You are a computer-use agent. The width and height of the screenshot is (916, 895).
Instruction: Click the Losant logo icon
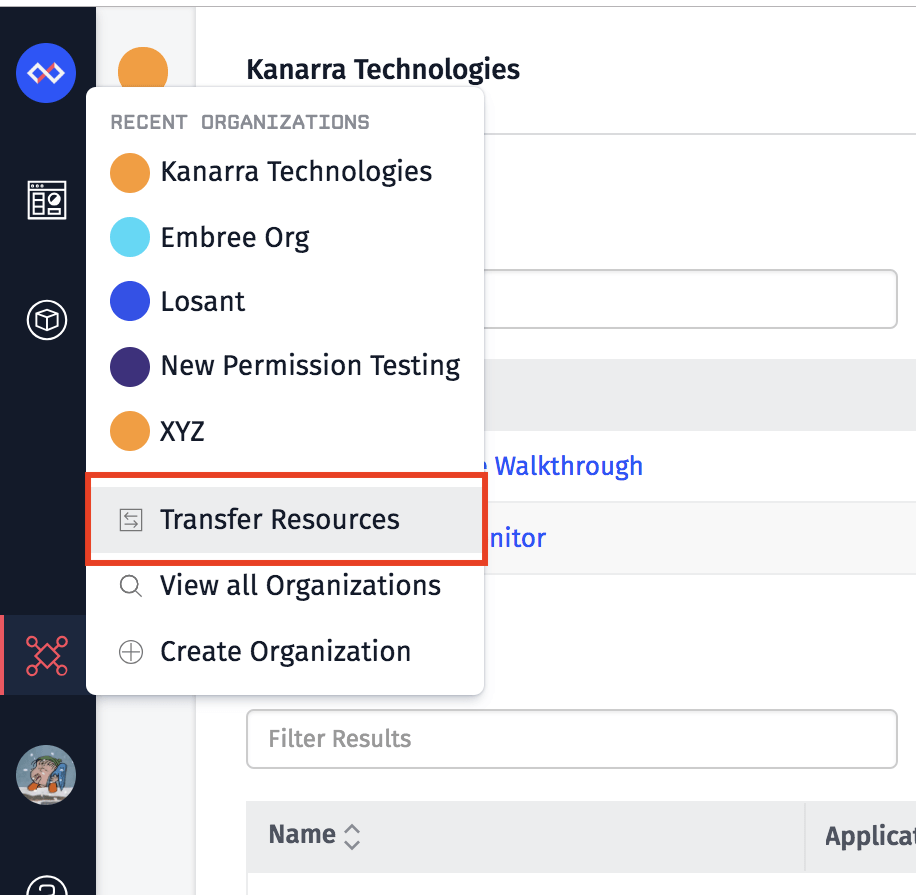pos(46,73)
